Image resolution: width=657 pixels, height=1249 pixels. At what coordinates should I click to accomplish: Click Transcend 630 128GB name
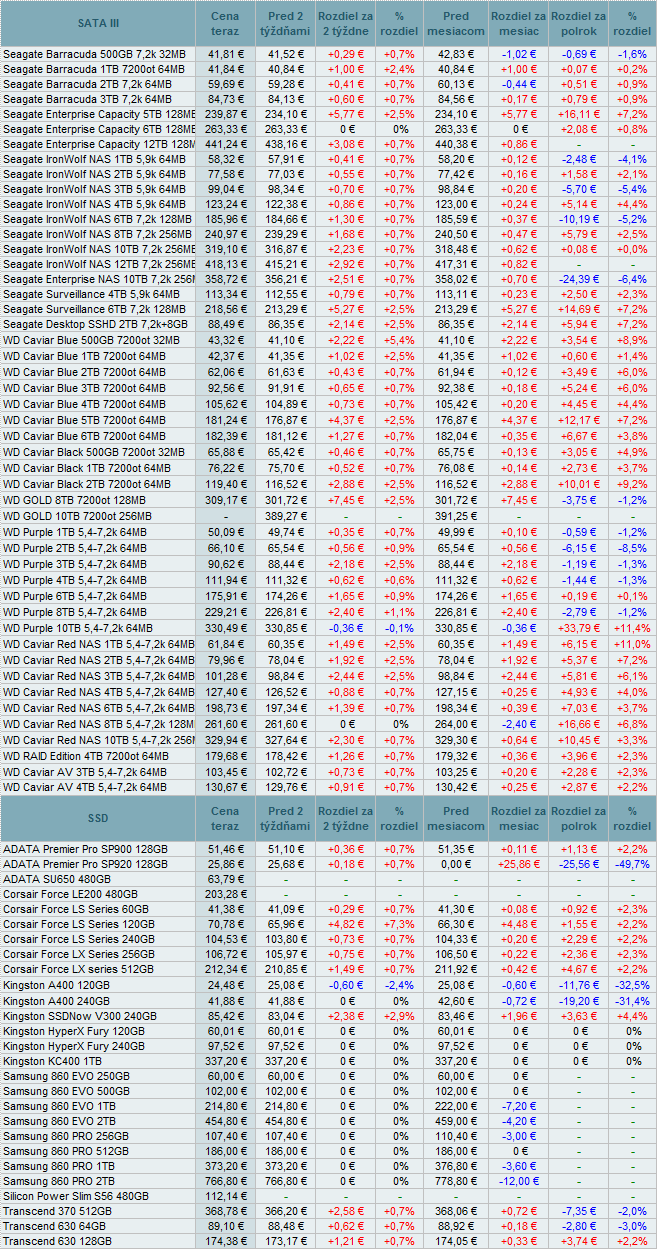point(57,1241)
